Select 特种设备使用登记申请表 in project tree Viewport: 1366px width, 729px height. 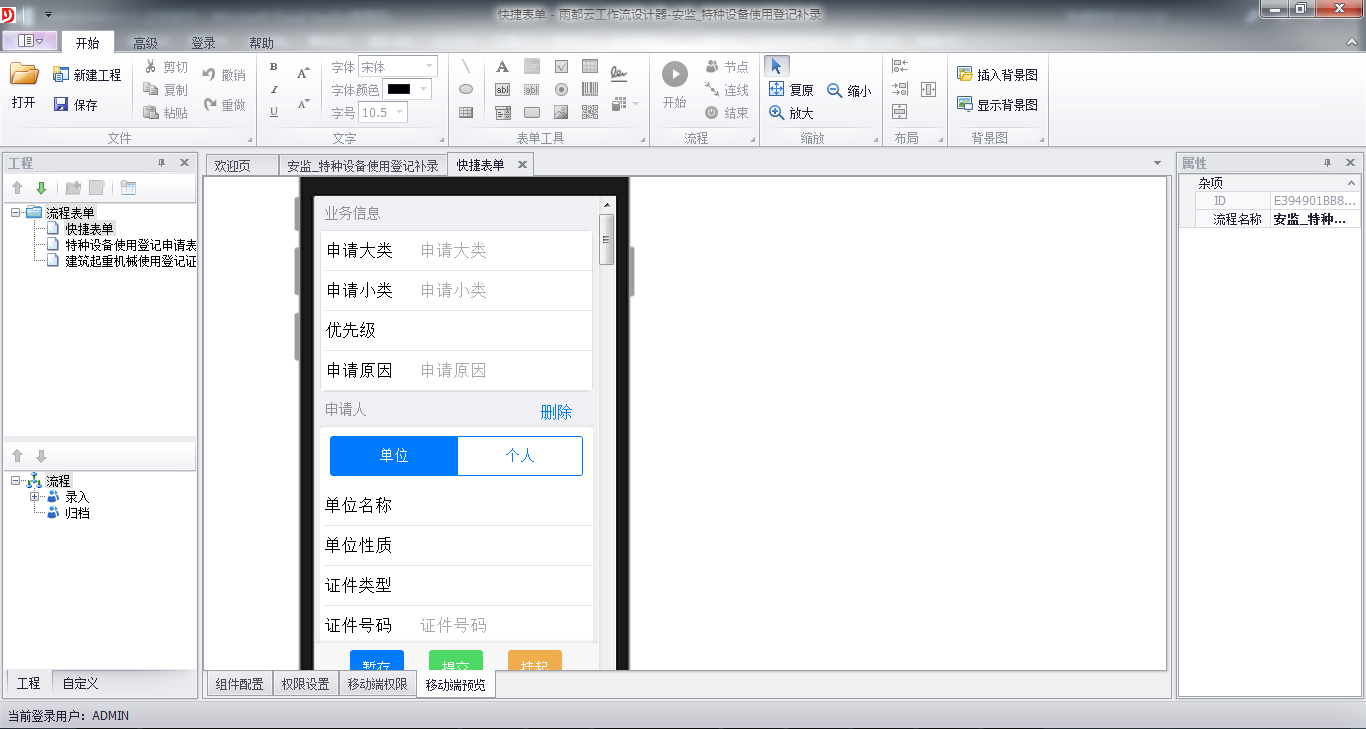point(131,245)
